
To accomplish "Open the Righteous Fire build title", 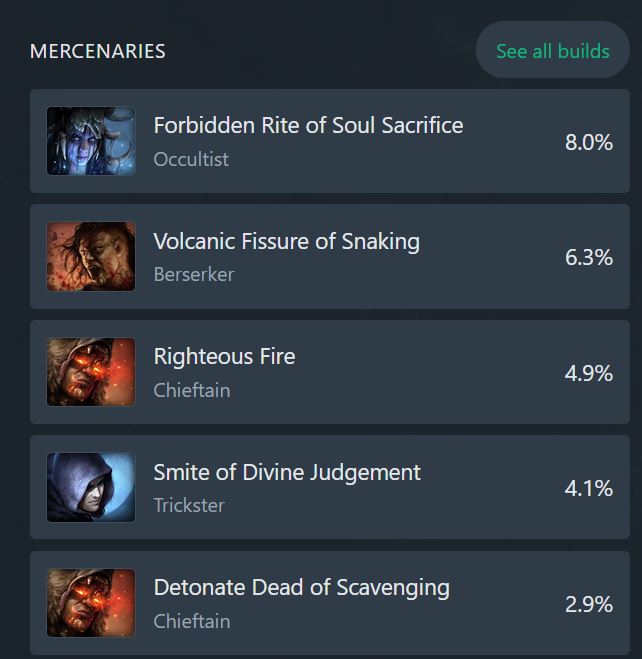I will tap(224, 357).
